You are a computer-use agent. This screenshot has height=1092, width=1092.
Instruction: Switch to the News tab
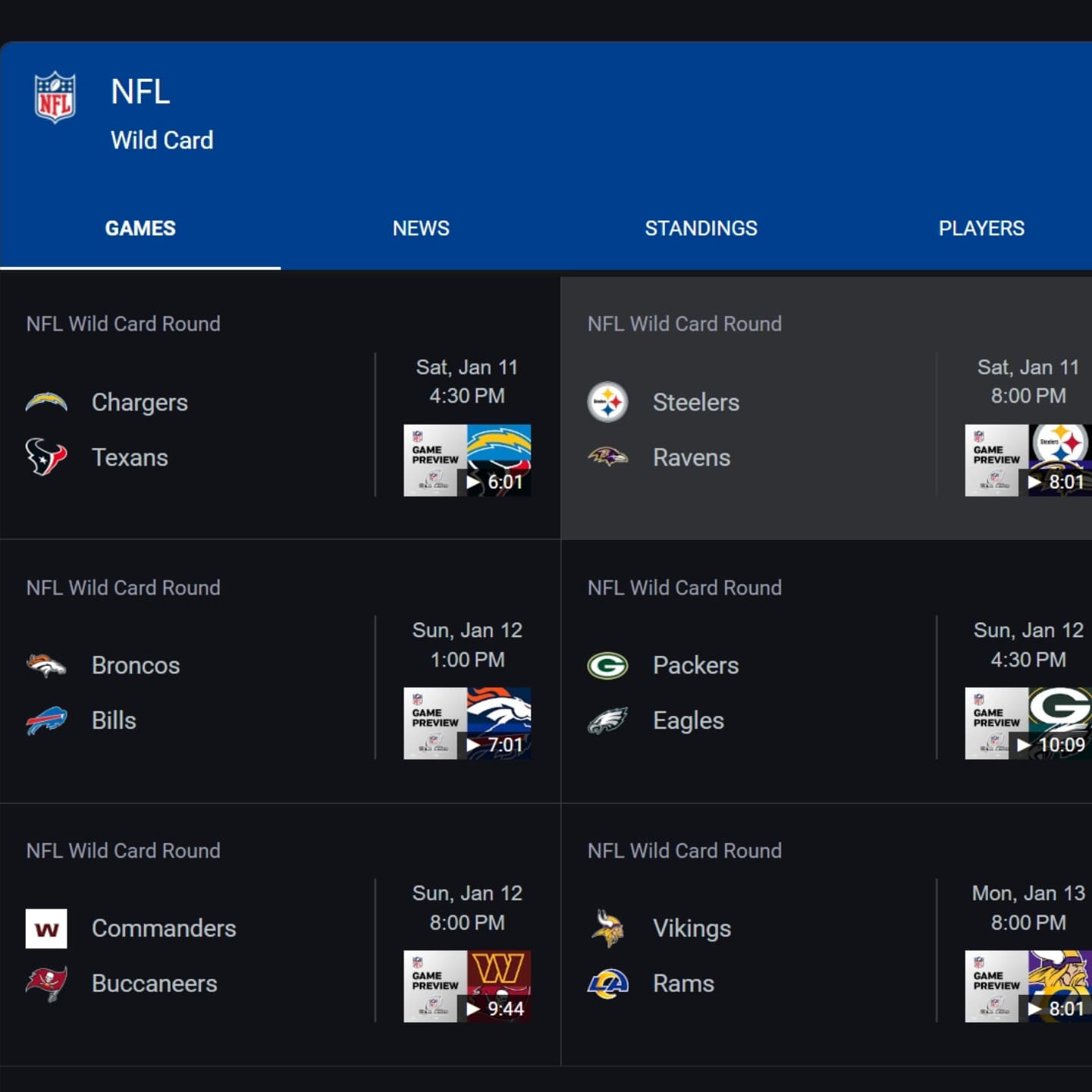tap(421, 228)
